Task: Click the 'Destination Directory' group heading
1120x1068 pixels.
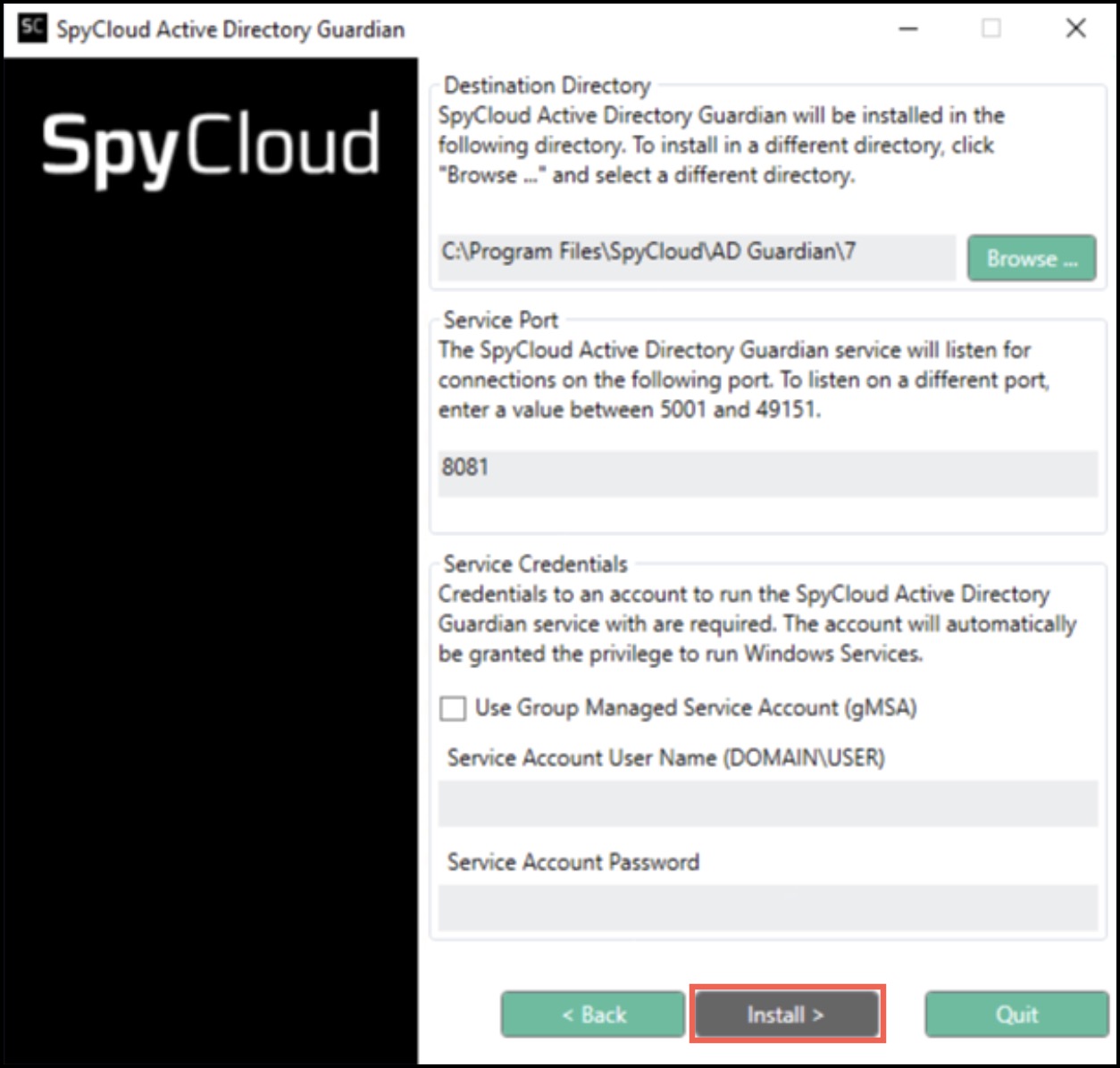Action: (547, 86)
